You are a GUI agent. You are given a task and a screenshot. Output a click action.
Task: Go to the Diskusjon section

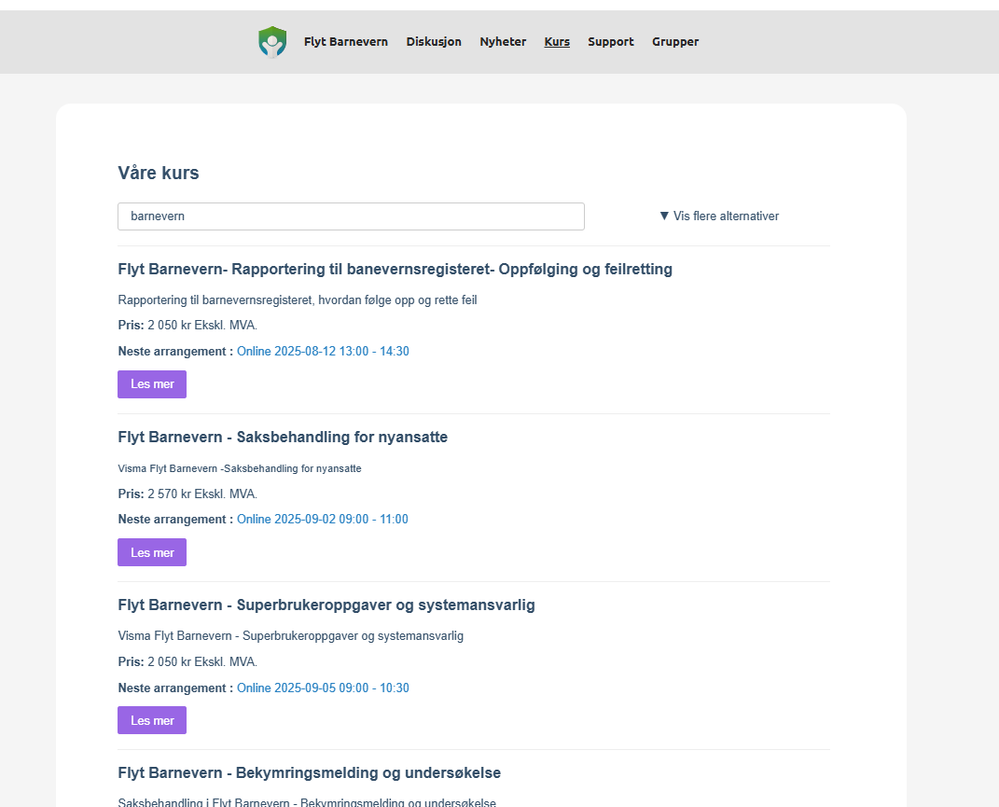click(x=434, y=41)
